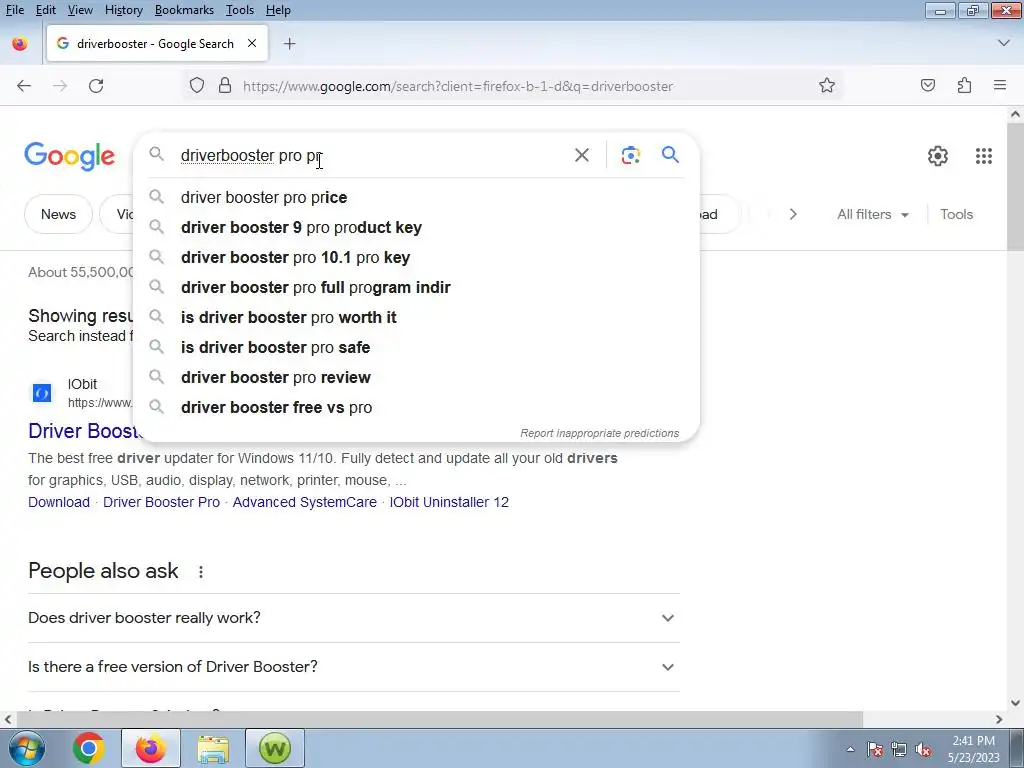Open the Advanced SystemCare sitelink

point(304,502)
